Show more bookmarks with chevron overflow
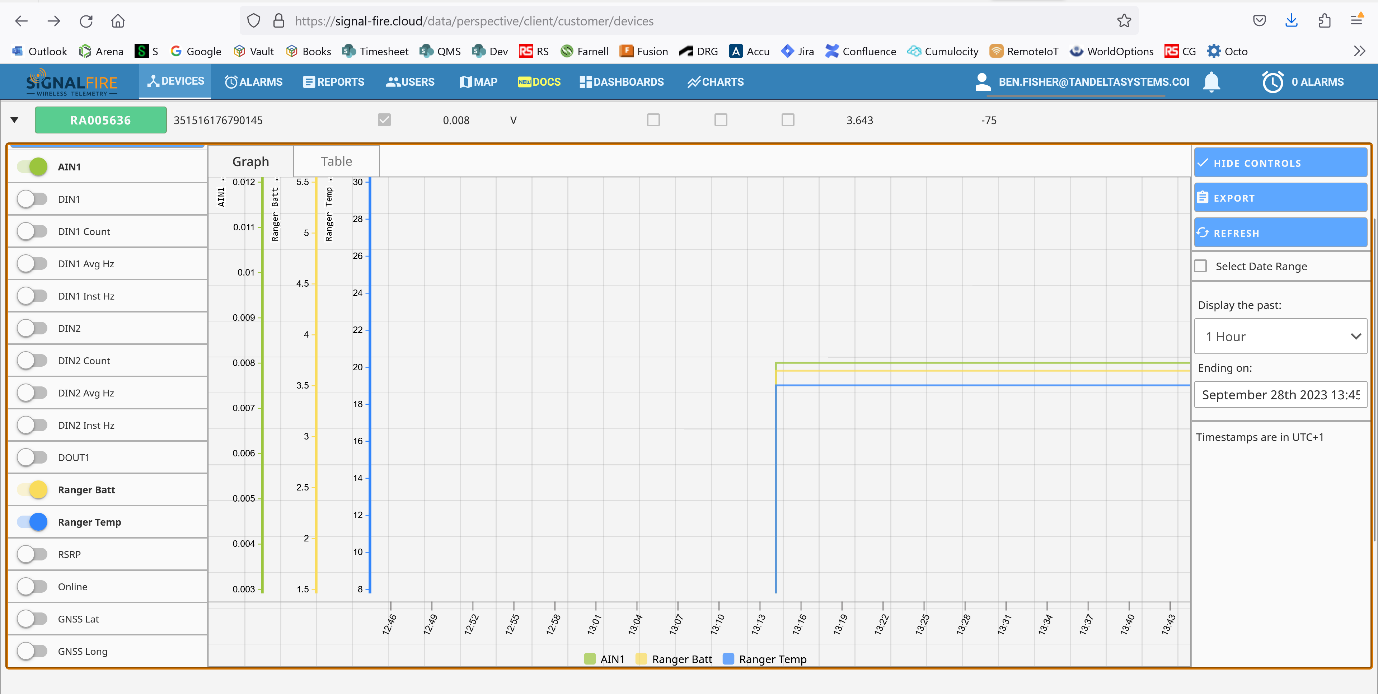The width and height of the screenshot is (1378, 694). pos(1359,51)
